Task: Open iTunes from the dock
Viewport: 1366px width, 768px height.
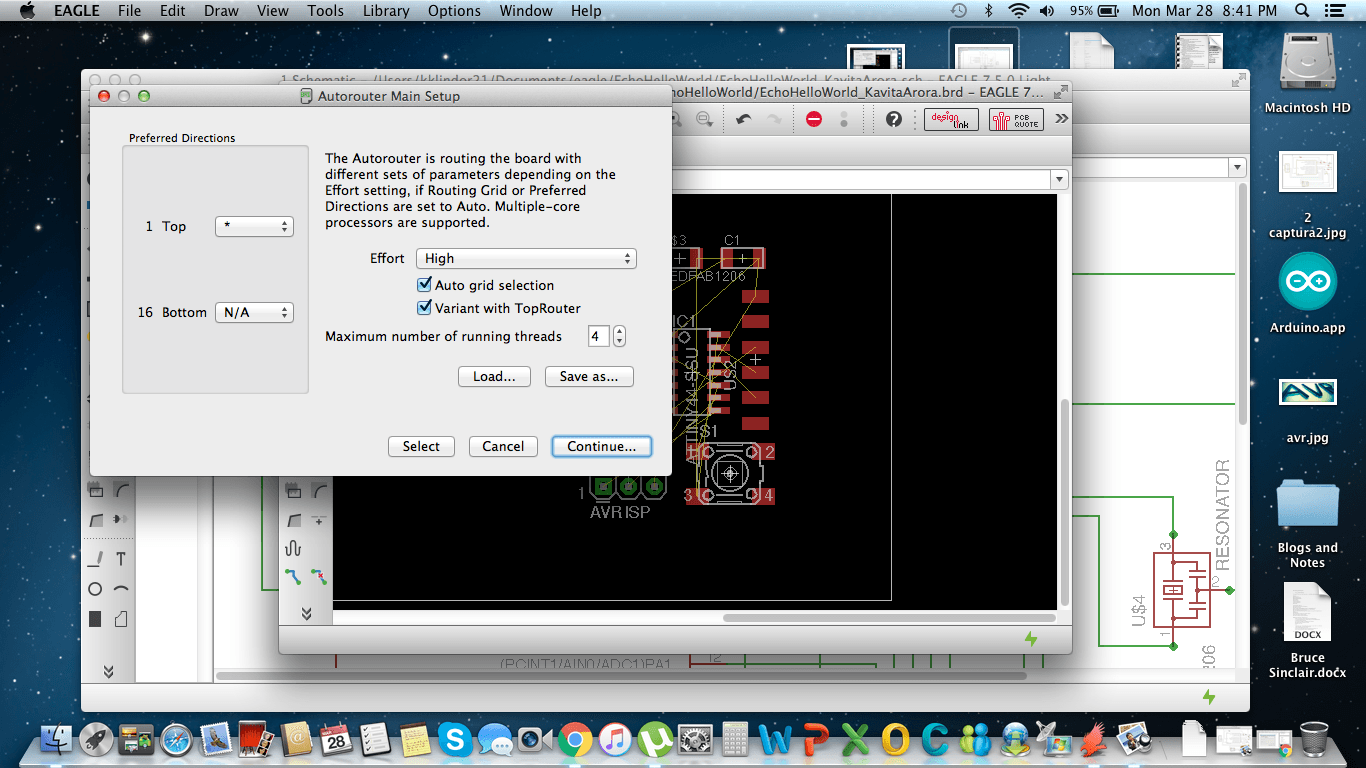Action: (x=615, y=740)
